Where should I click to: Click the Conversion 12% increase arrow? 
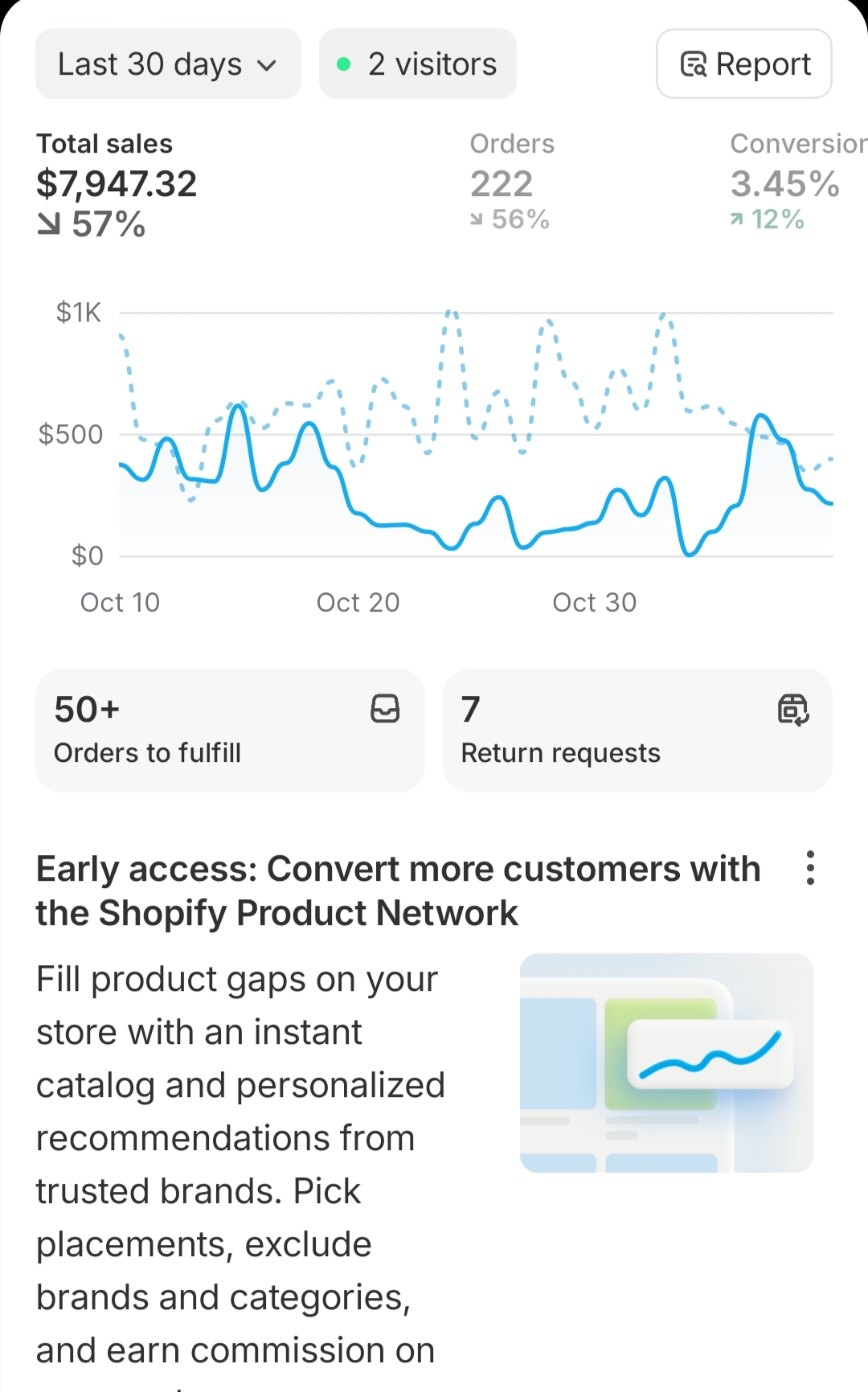[x=736, y=219]
